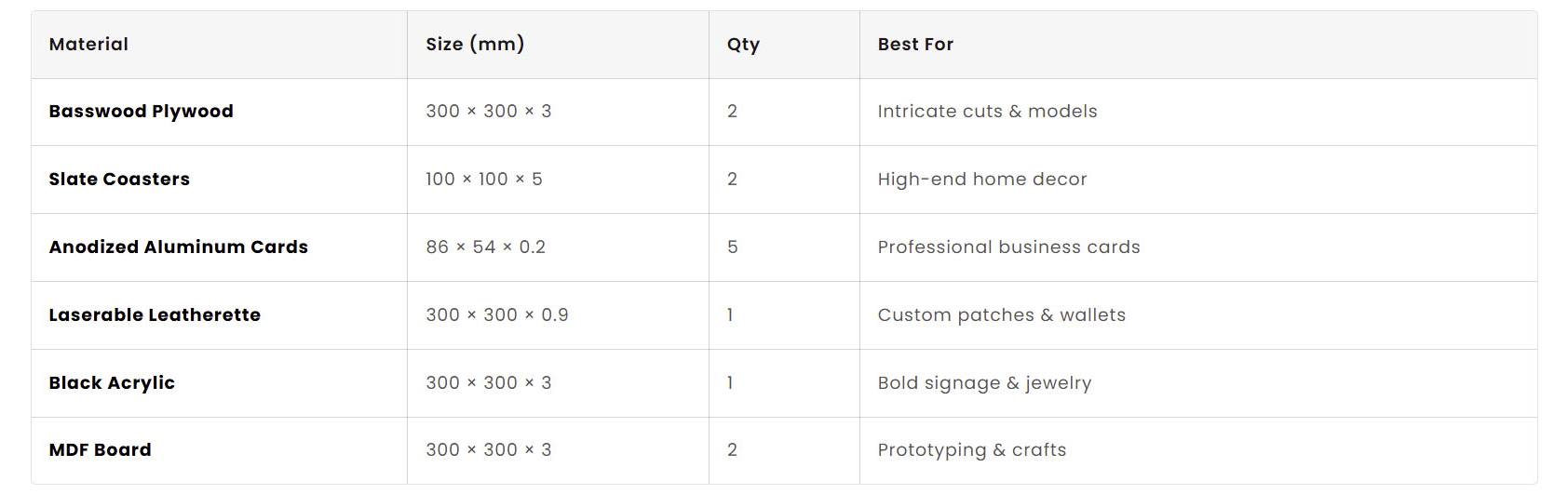This screenshot has width=1568, height=494.
Task: Click the 86 × 54 × 0.2 size cell
Action: [486, 247]
